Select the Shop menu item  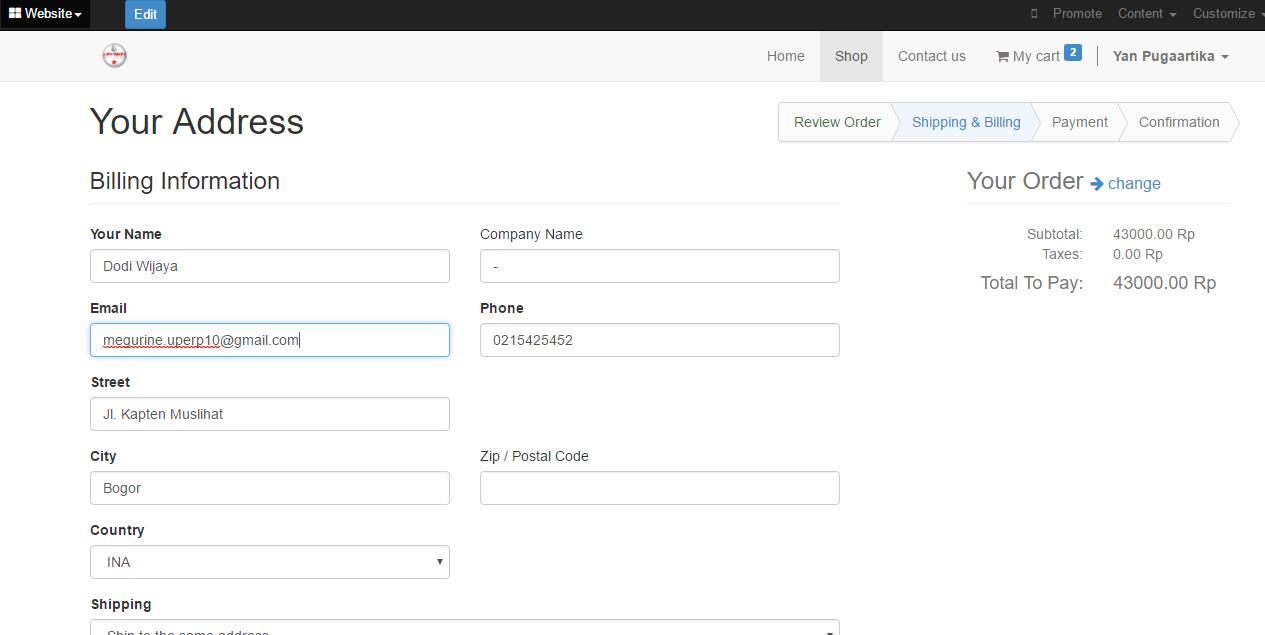click(851, 56)
